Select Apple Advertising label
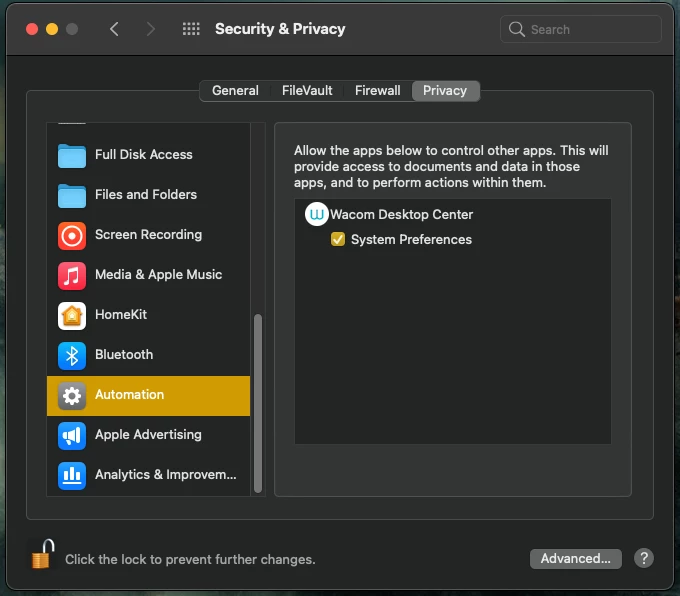Viewport: 680px width, 596px height. [148, 435]
